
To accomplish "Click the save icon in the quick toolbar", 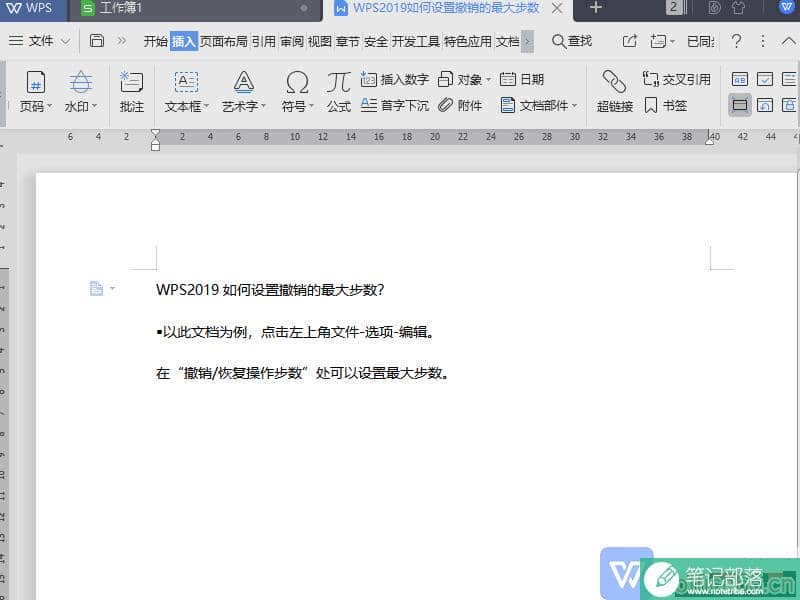I will coord(97,40).
